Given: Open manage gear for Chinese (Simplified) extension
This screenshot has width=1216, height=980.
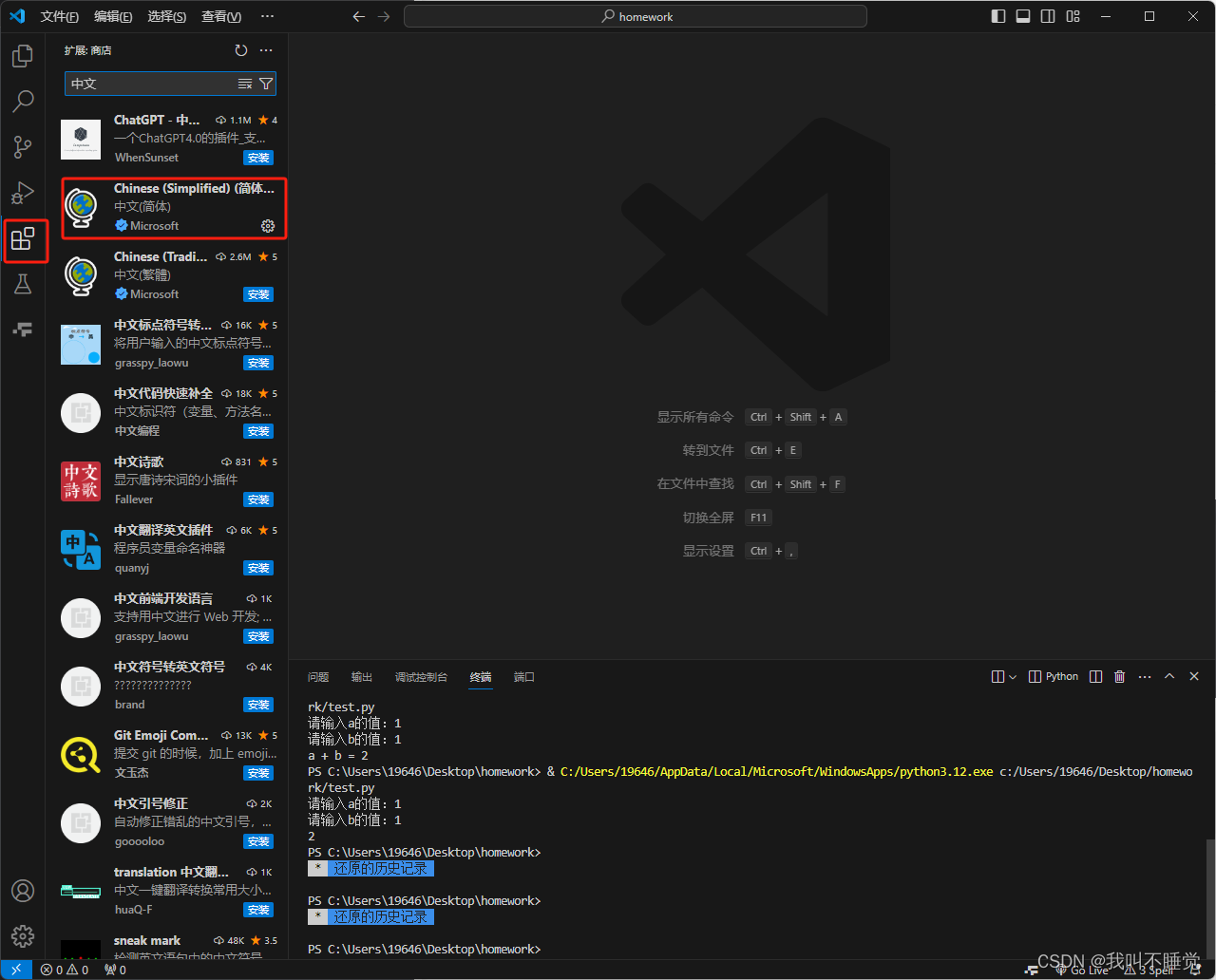Looking at the screenshot, I should pyautogui.click(x=268, y=226).
